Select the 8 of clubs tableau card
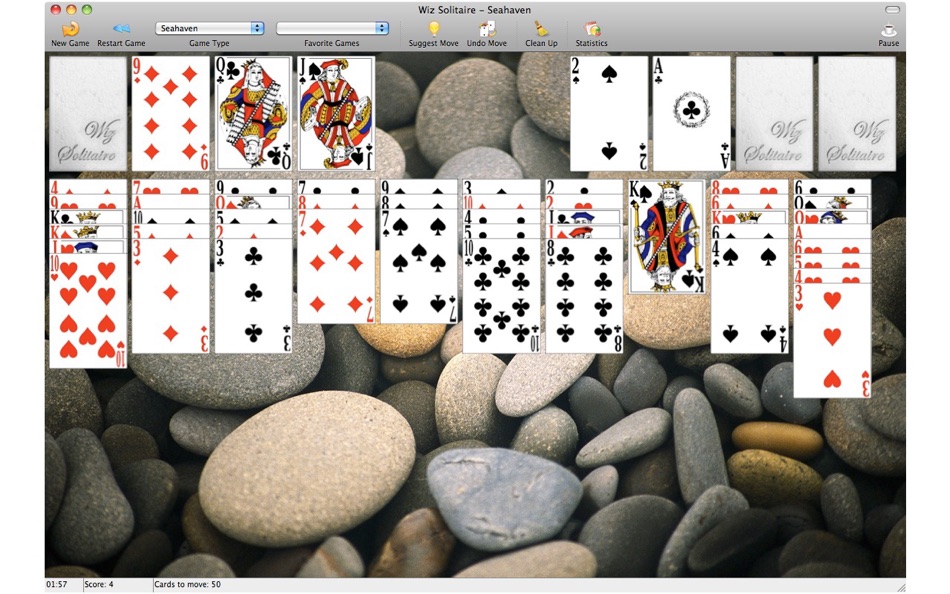Image resolution: width=950 pixels, height=594 pixels. (584, 296)
